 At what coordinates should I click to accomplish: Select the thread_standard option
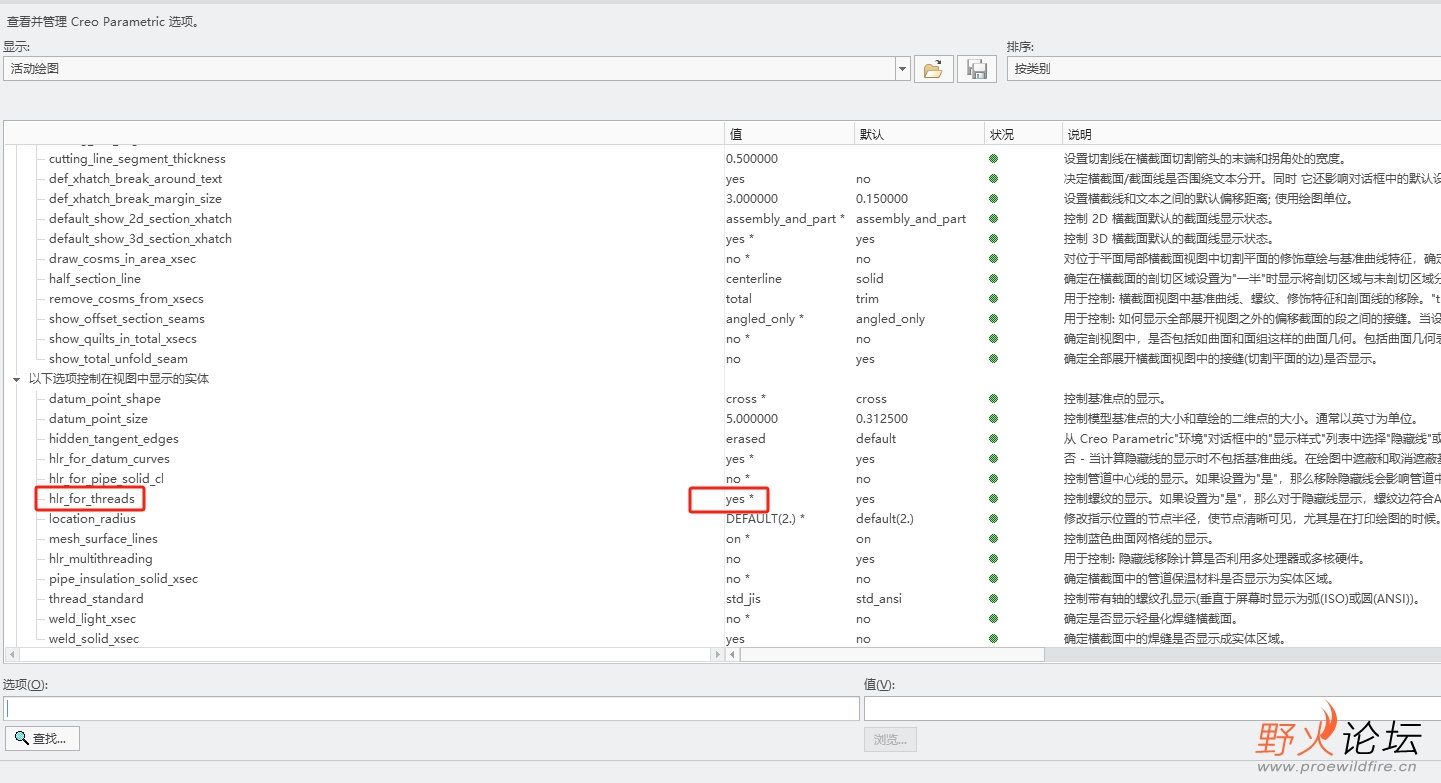click(96, 599)
